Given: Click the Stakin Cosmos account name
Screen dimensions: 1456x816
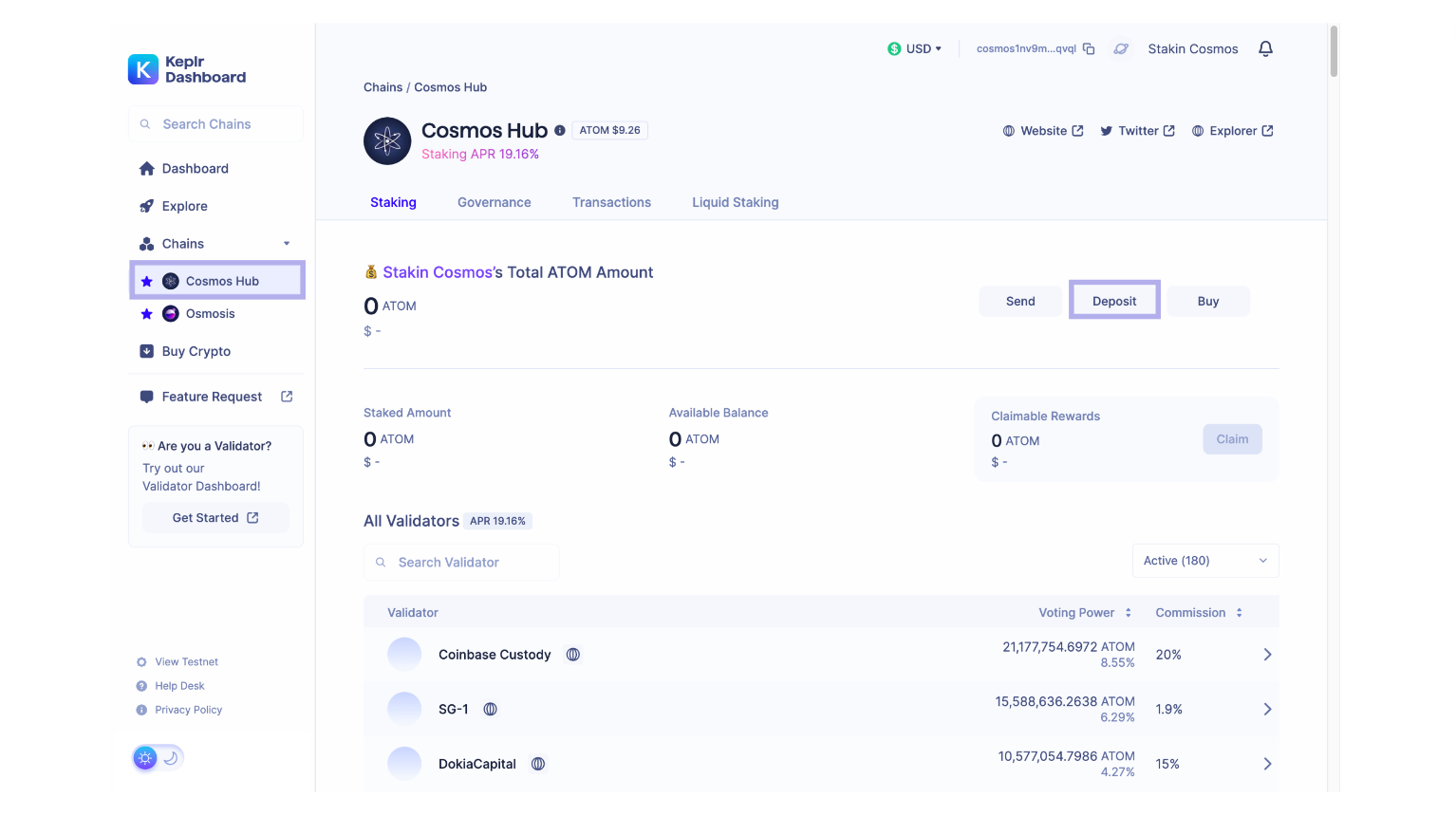Looking at the screenshot, I should [x=1193, y=48].
